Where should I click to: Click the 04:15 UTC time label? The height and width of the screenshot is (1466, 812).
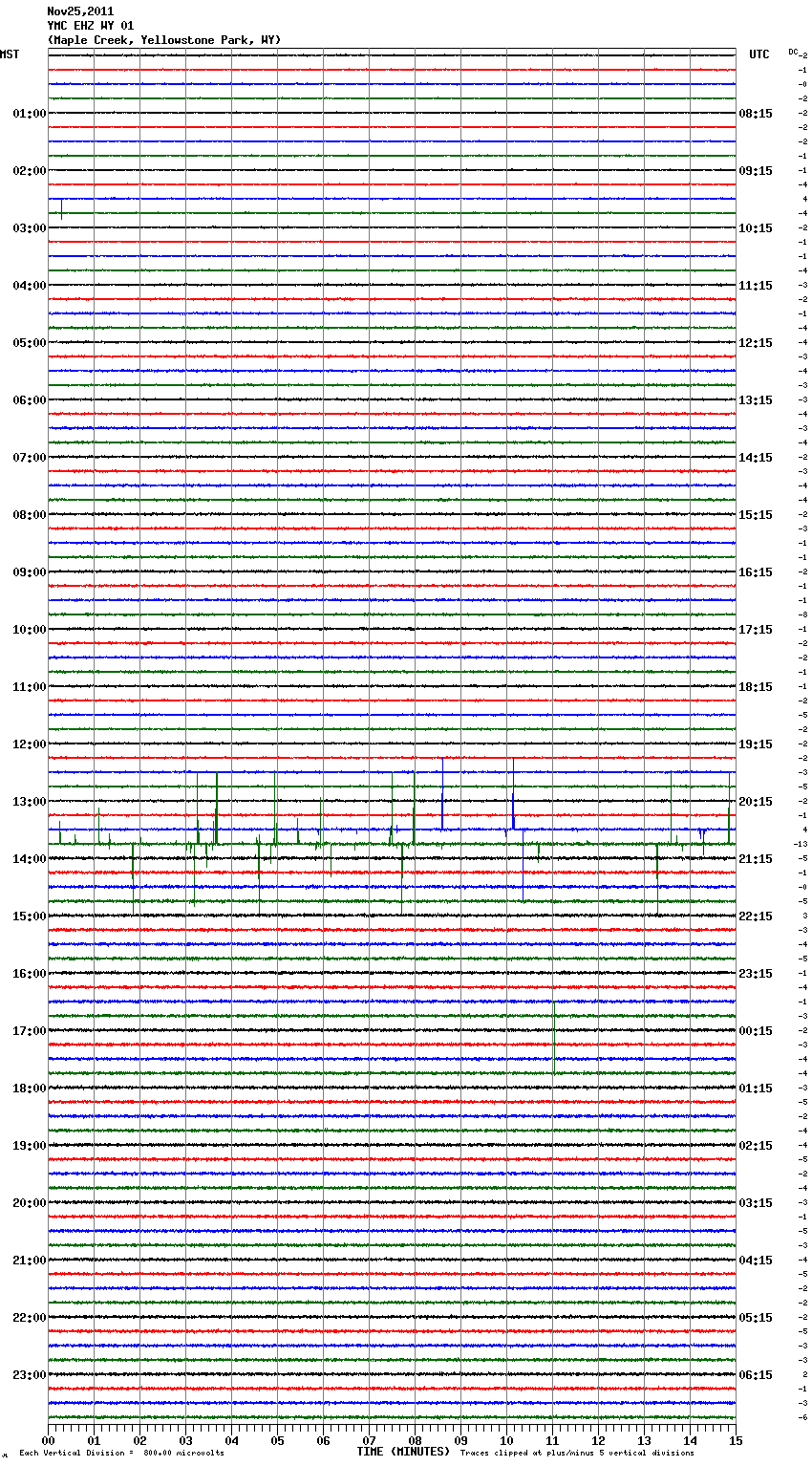(x=756, y=1261)
